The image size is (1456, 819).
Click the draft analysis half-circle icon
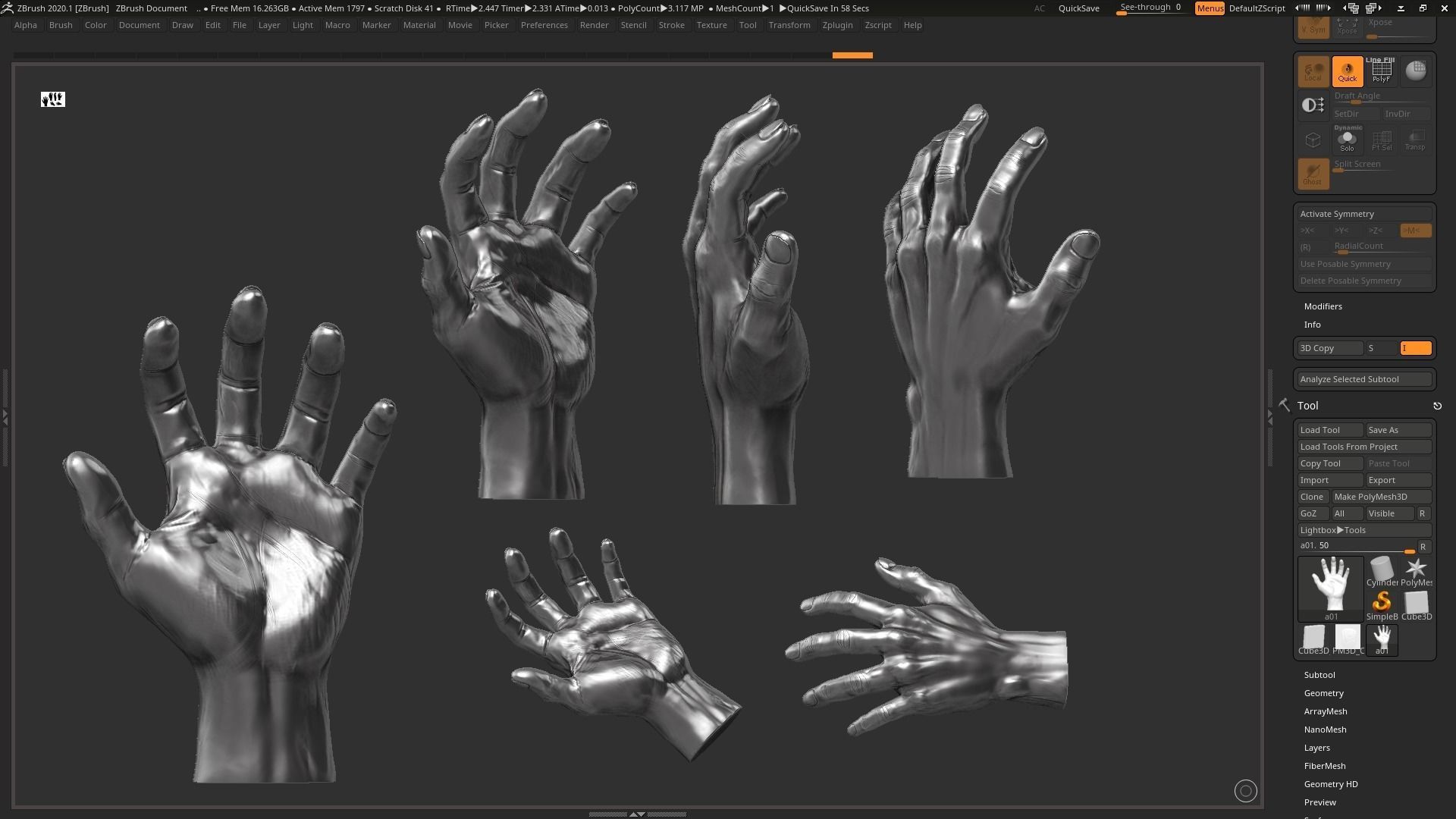click(x=1313, y=105)
